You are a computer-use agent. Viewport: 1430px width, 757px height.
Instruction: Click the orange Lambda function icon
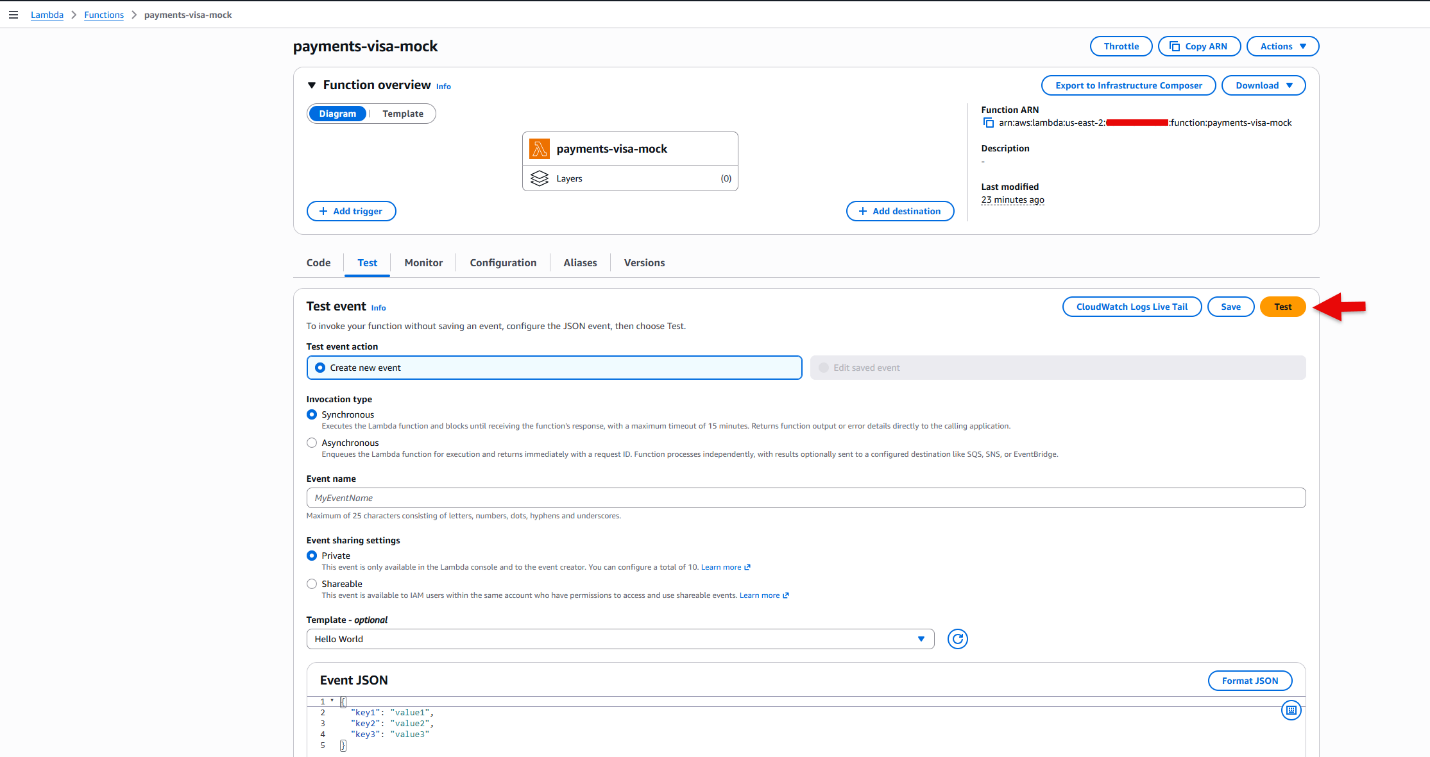coord(540,149)
